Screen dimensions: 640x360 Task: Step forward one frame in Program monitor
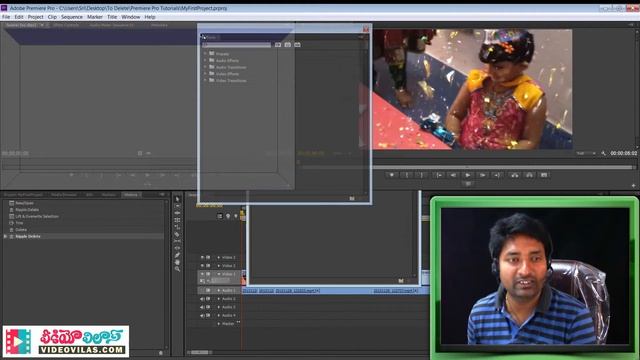(482, 175)
